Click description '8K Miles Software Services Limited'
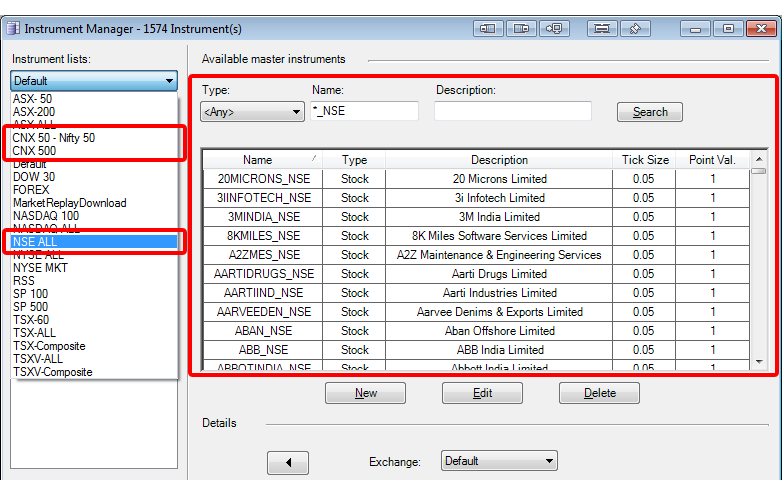Image resolution: width=782 pixels, height=480 pixels. pyautogui.click(x=499, y=236)
